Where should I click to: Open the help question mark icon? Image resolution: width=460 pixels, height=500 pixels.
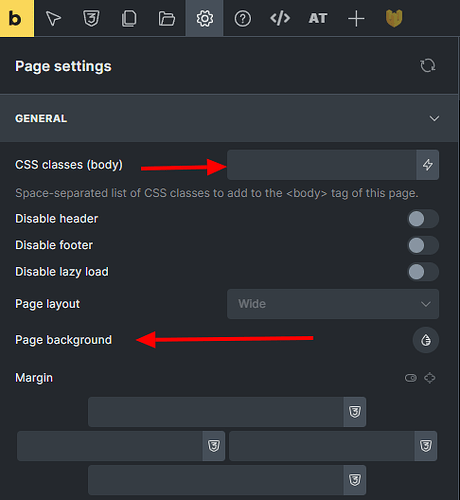243,19
